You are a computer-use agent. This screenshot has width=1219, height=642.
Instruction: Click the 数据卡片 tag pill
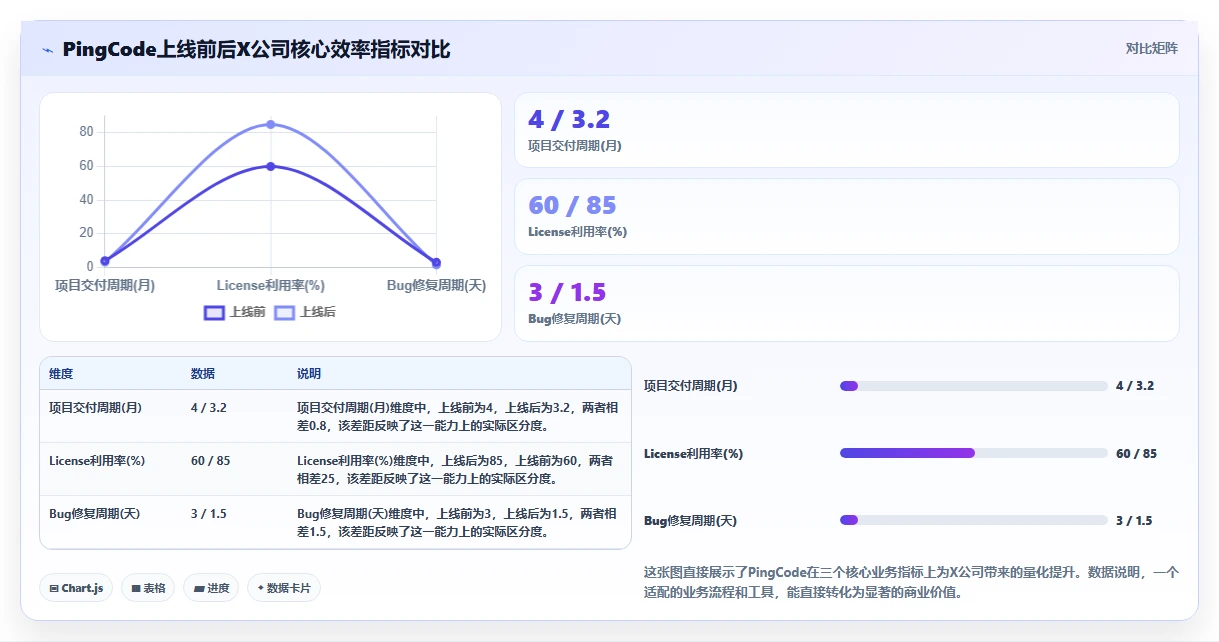click(284, 588)
